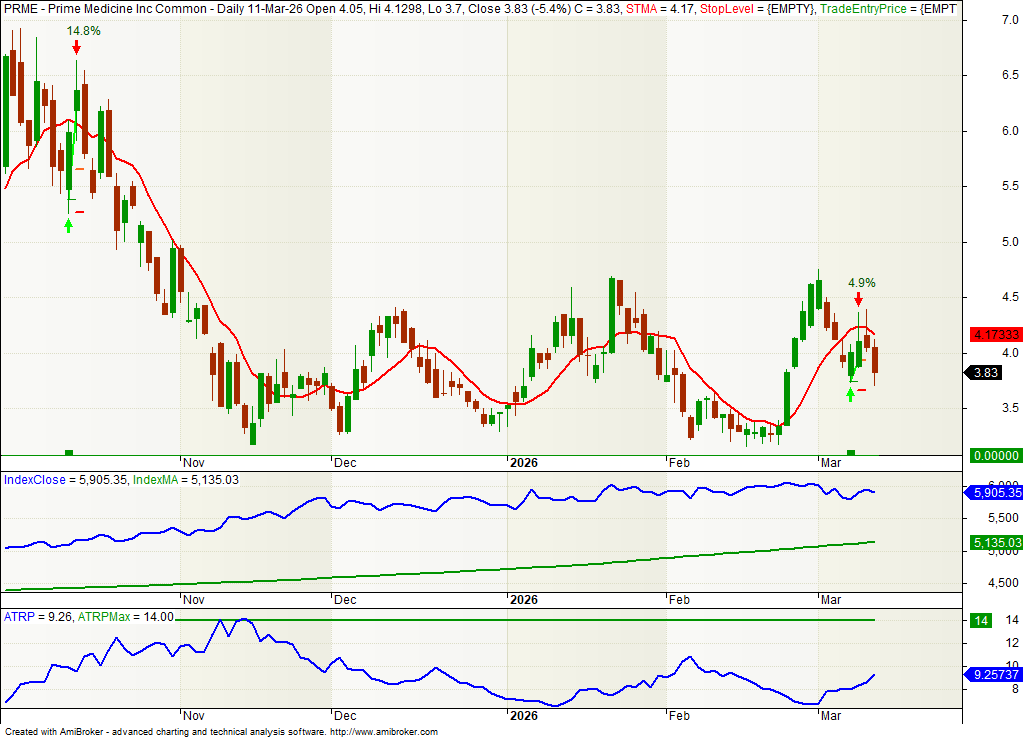Select the blue 9.25737 ATRP value tag

[x=993, y=675]
